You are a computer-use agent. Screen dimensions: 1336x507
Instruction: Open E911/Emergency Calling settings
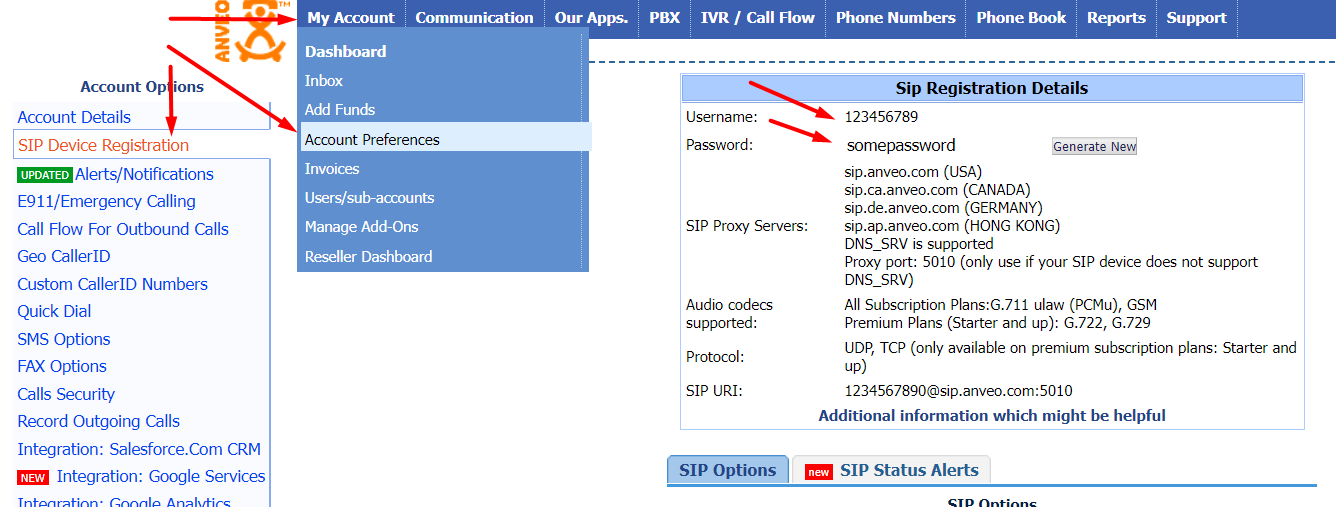pyautogui.click(x=106, y=202)
